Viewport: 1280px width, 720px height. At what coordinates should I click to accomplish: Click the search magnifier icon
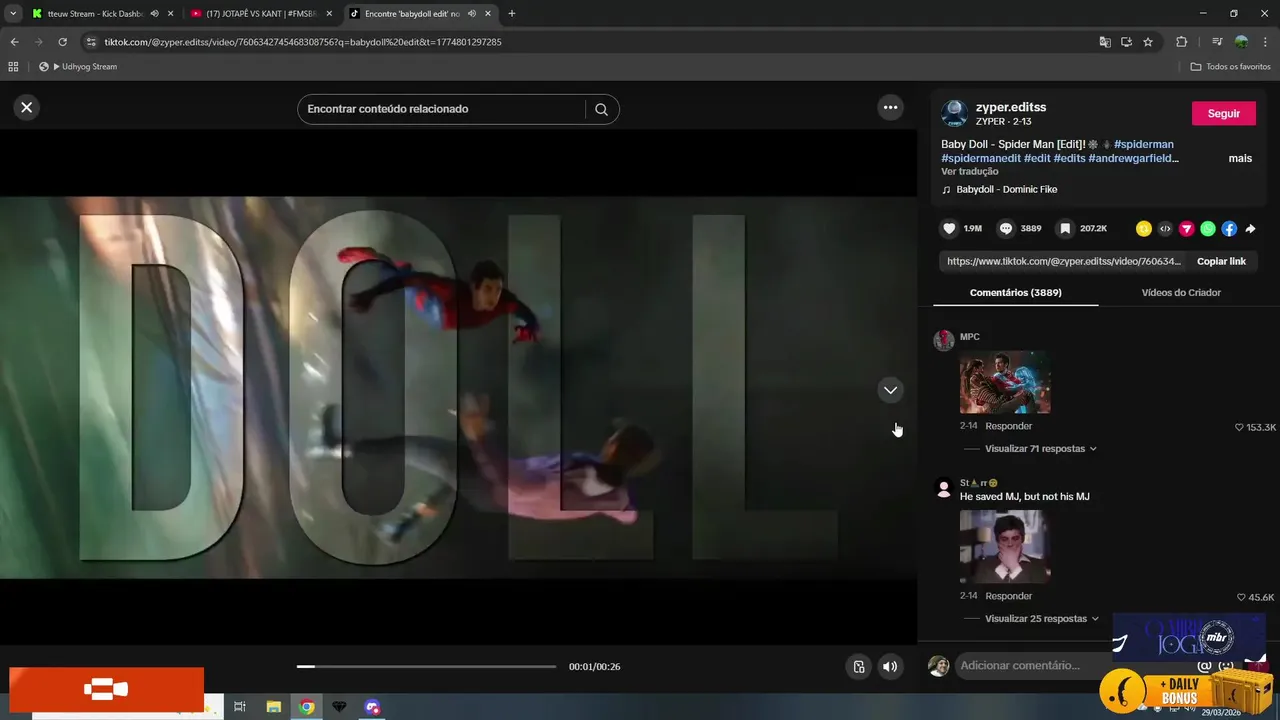601,109
